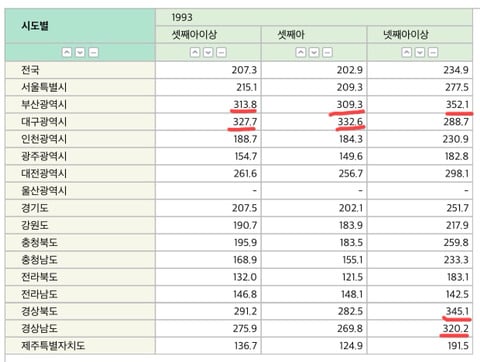The height and width of the screenshot is (362, 480).
Task: Click the 195.9 value for 충청북도
Action: click(x=245, y=242)
